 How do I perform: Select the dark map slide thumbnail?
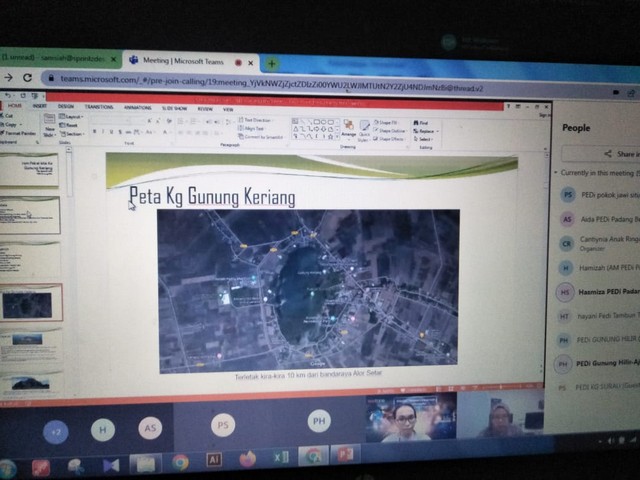(31, 303)
